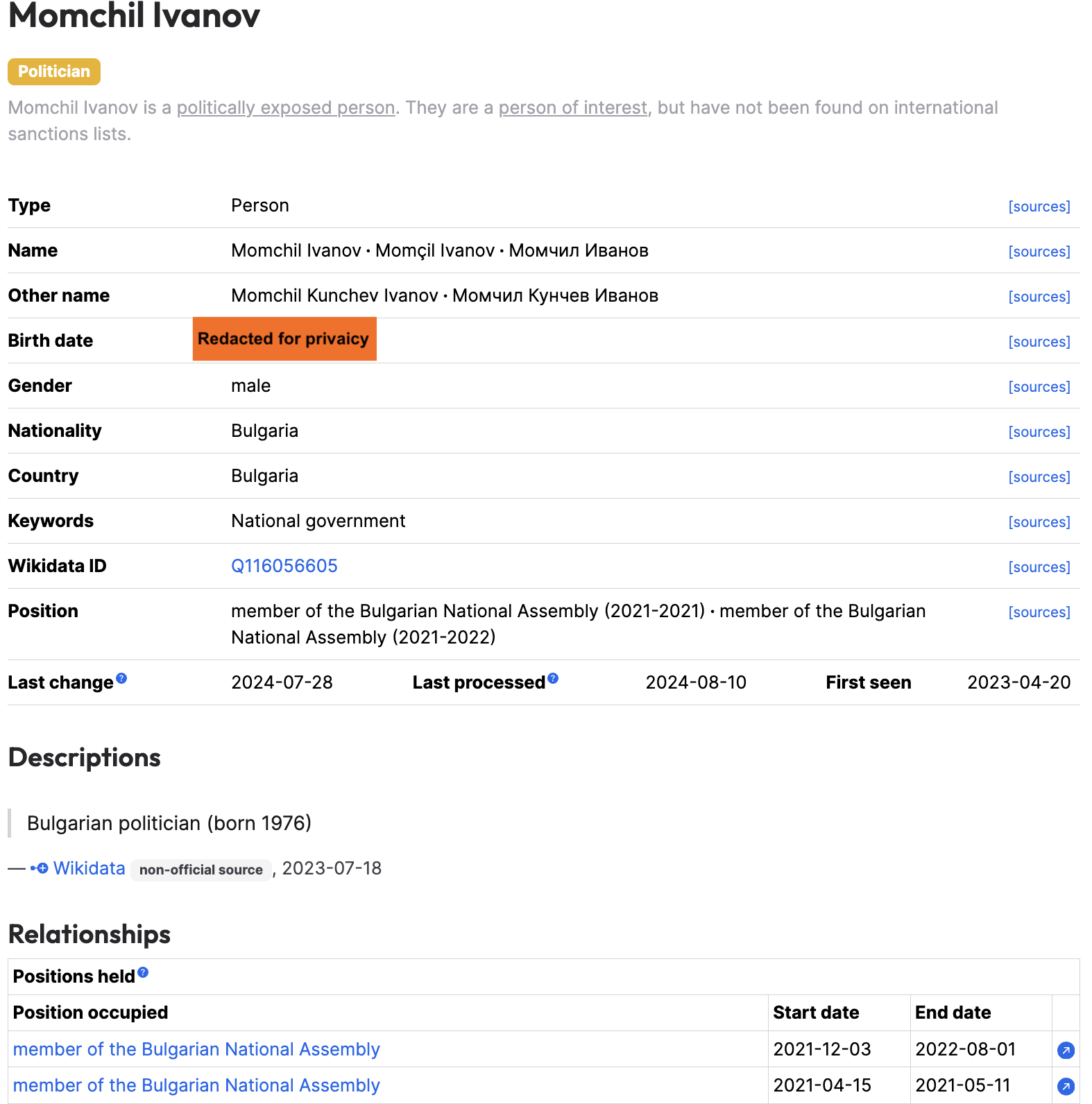Image resolution: width=1092 pixels, height=1104 pixels.
Task: Click the help icon beside Positions held
Action: click(143, 972)
